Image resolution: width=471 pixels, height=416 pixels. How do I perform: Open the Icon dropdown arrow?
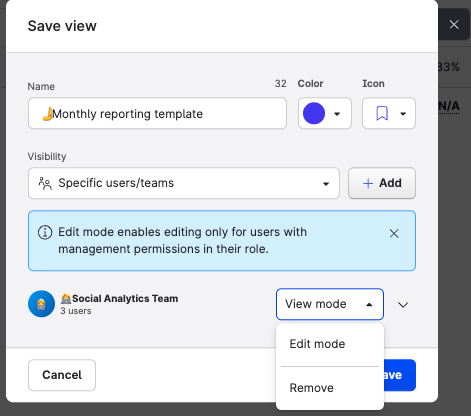403,114
